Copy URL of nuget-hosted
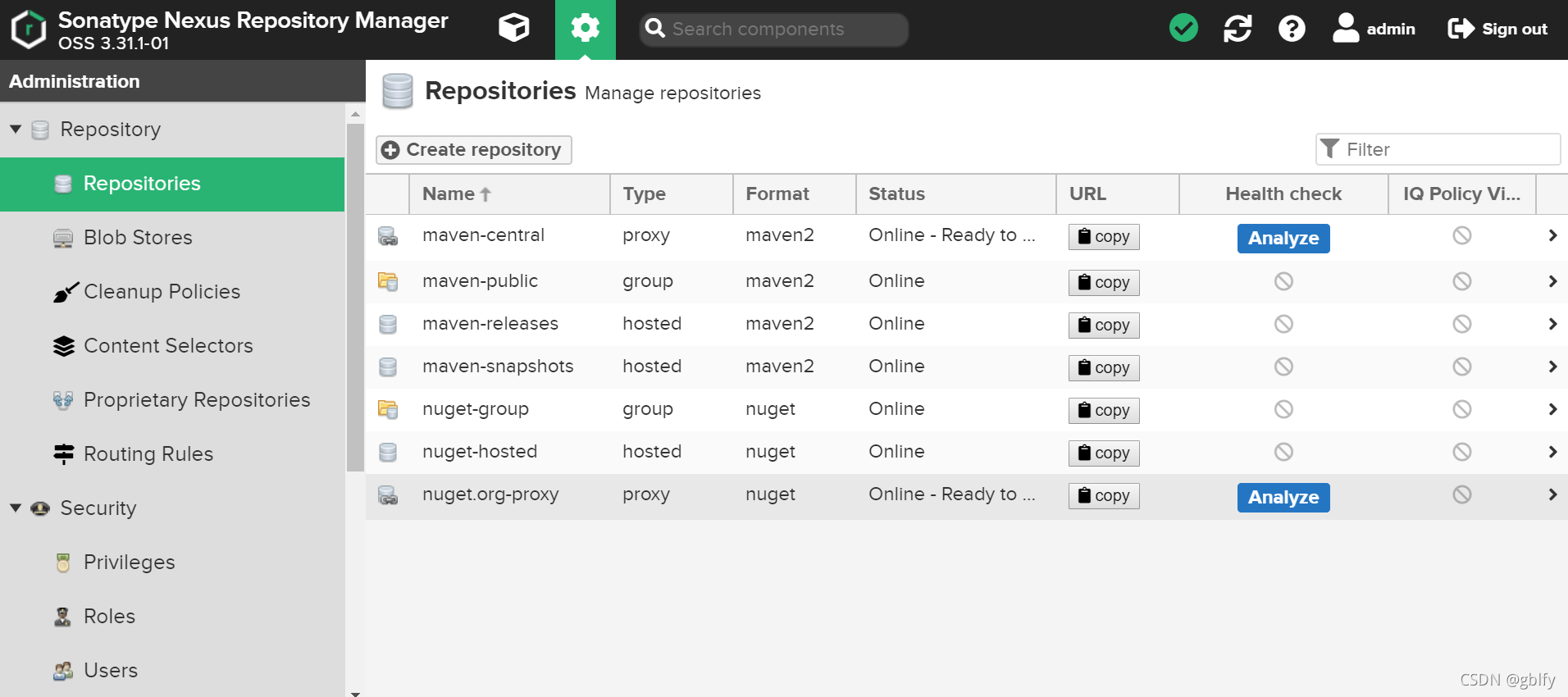1568x697 pixels. (1104, 453)
